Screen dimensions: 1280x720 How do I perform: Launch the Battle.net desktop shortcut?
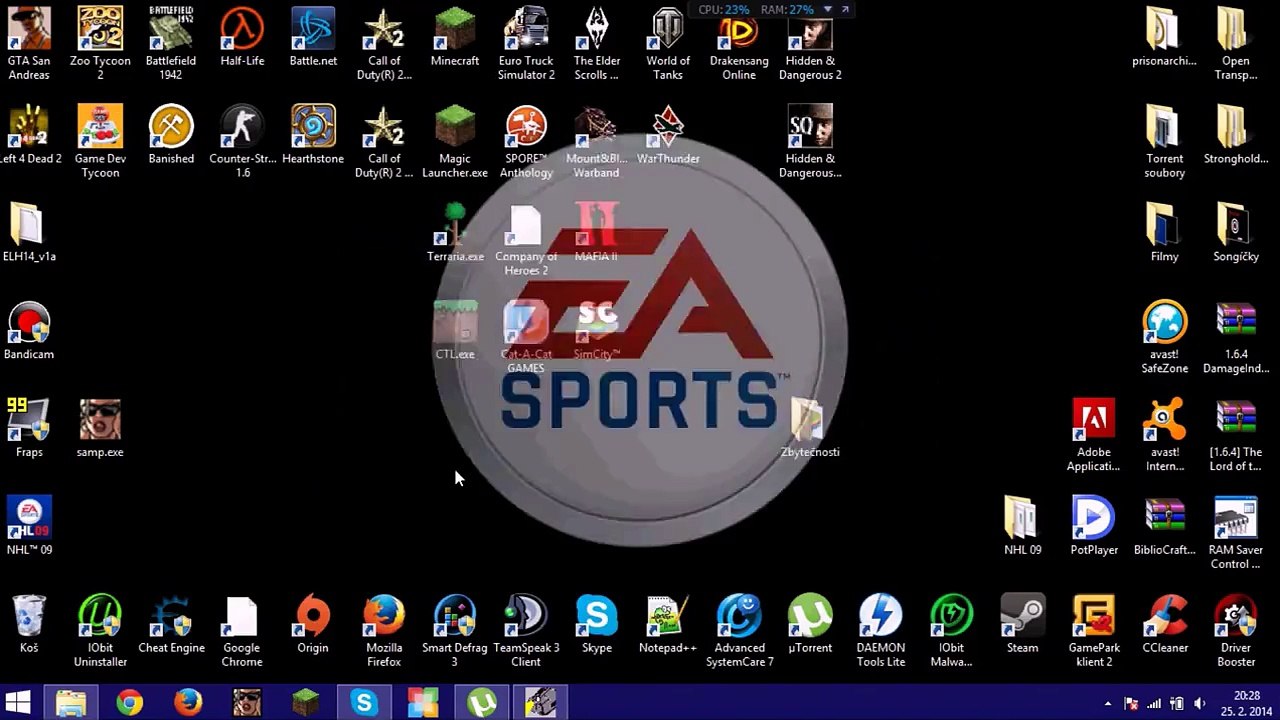313,37
